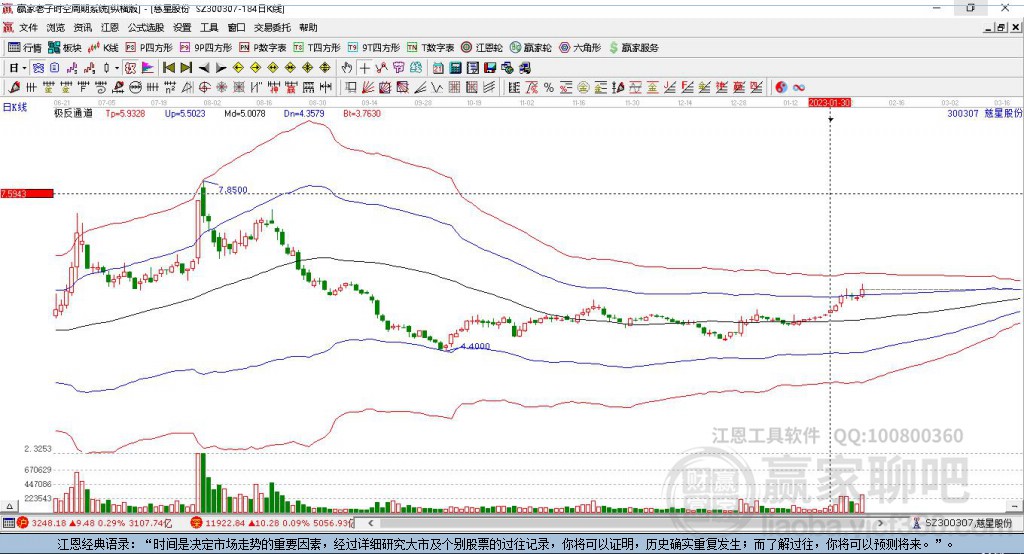
Task: Open the 六角形 hexagon tool
Action: tap(580, 47)
